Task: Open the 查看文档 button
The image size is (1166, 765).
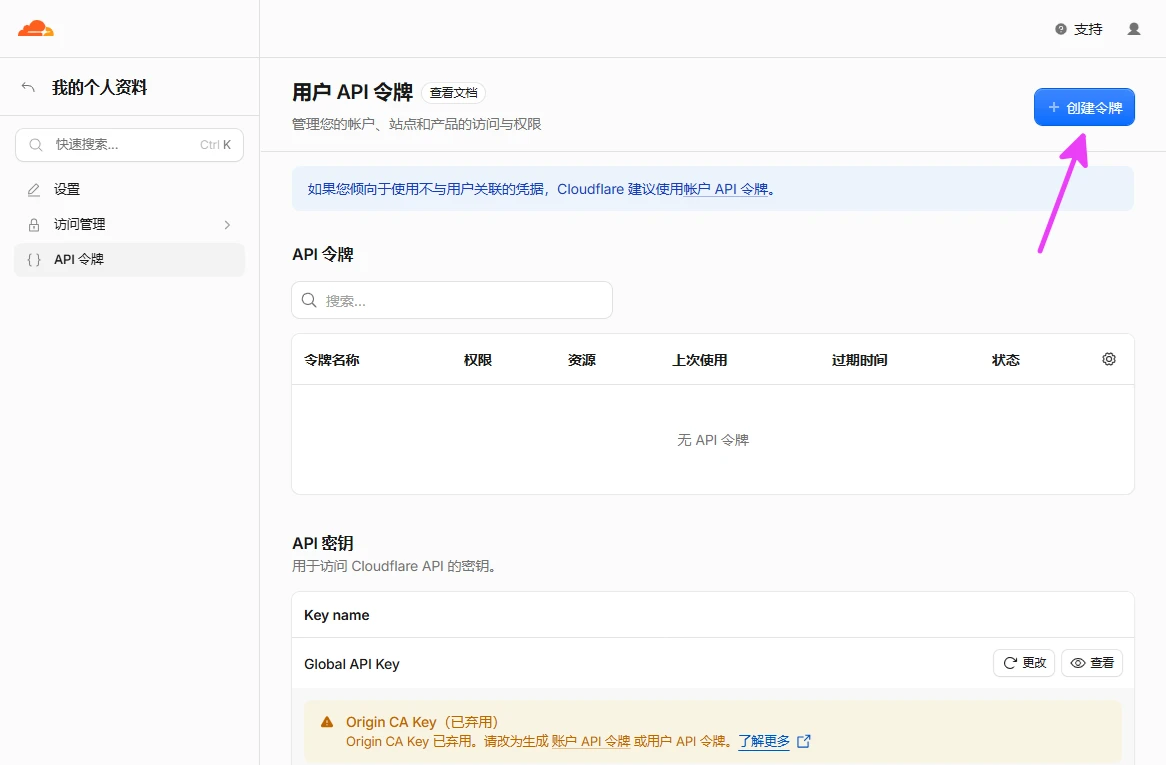Action: 454,93
